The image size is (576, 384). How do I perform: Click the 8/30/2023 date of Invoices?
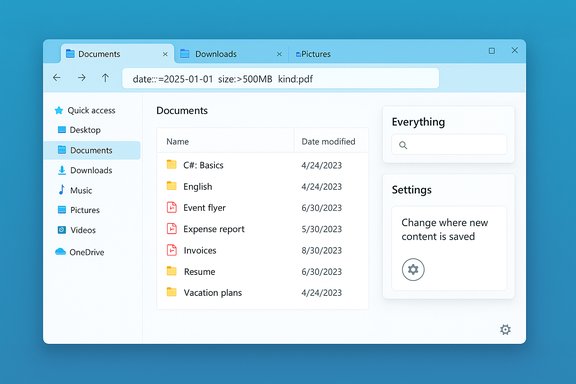pyautogui.click(x=321, y=250)
